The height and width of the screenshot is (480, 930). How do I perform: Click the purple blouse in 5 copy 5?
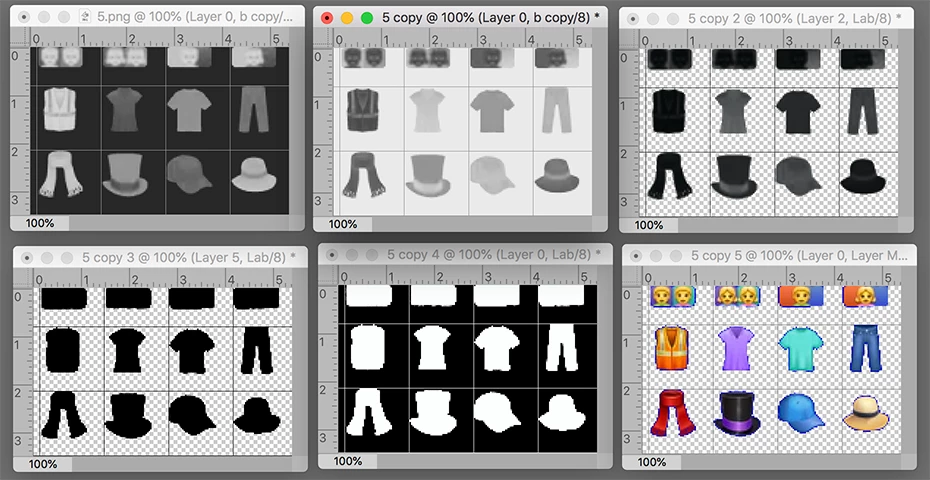tap(736, 350)
